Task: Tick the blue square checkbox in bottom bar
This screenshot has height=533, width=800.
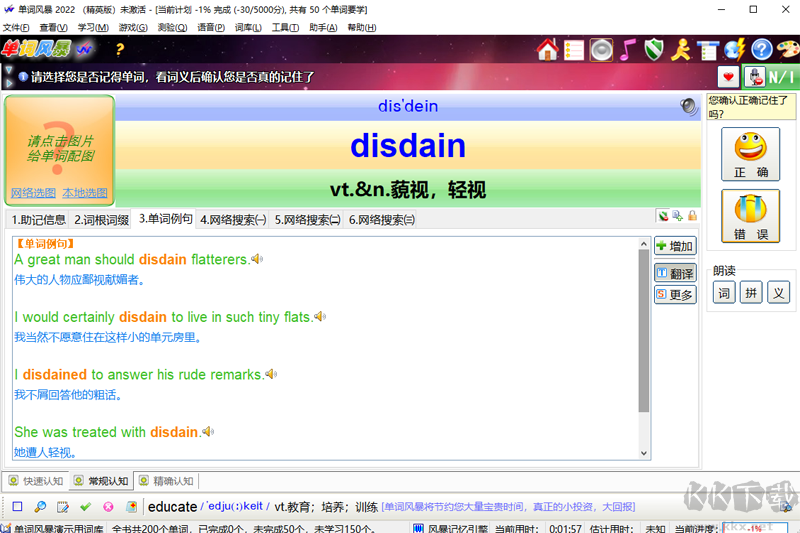Action: [x=18, y=507]
